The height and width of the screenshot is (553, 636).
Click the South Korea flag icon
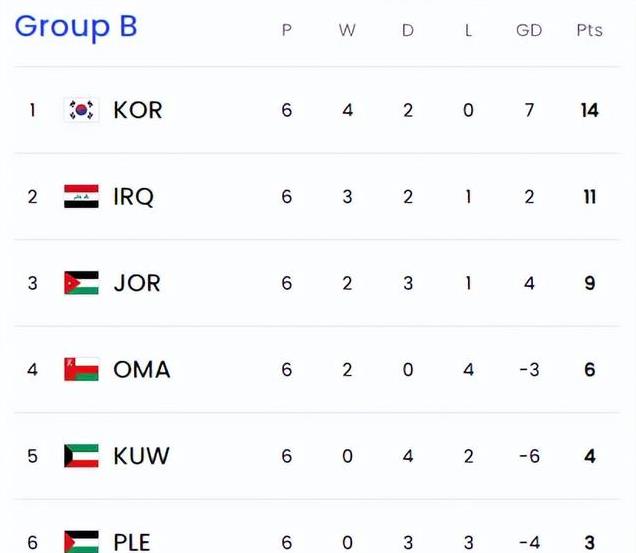pos(81,110)
